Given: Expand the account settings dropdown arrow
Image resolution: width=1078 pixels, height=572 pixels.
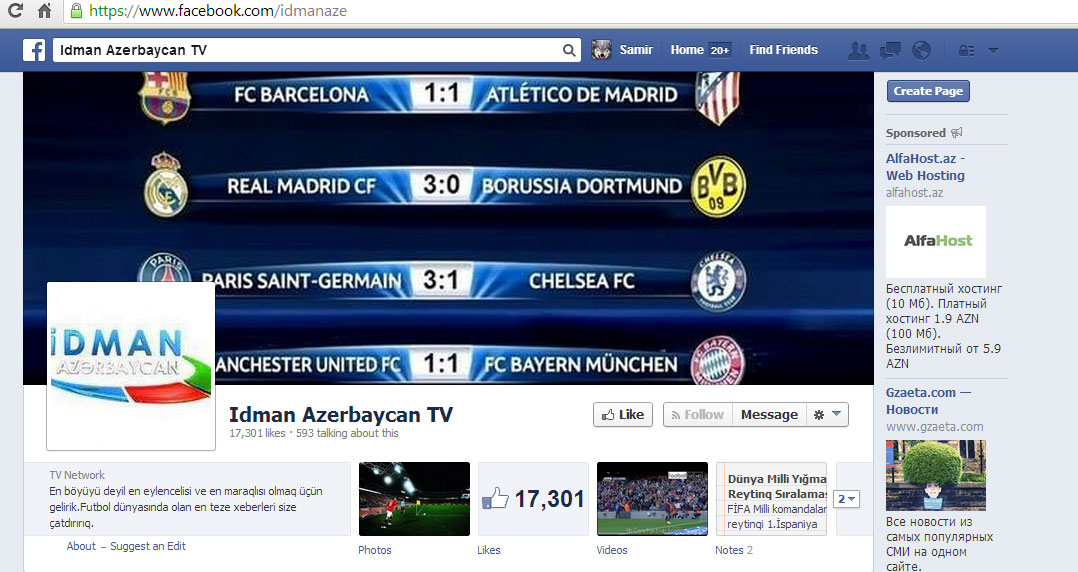Looking at the screenshot, I should click(993, 50).
